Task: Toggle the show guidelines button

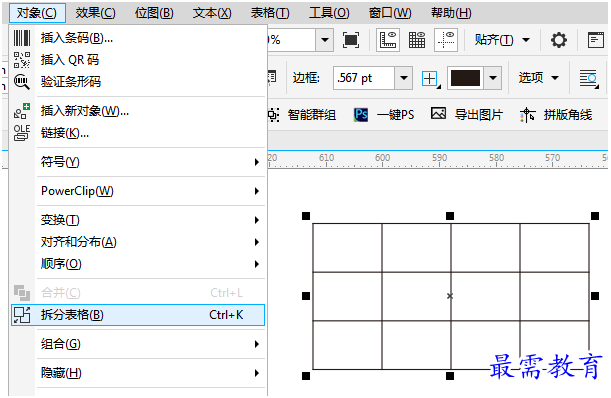Action: (x=446, y=40)
